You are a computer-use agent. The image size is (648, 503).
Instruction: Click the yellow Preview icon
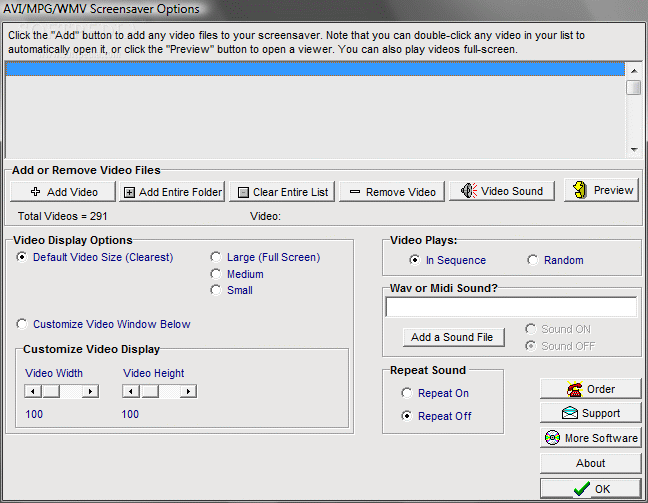[580, 190]
